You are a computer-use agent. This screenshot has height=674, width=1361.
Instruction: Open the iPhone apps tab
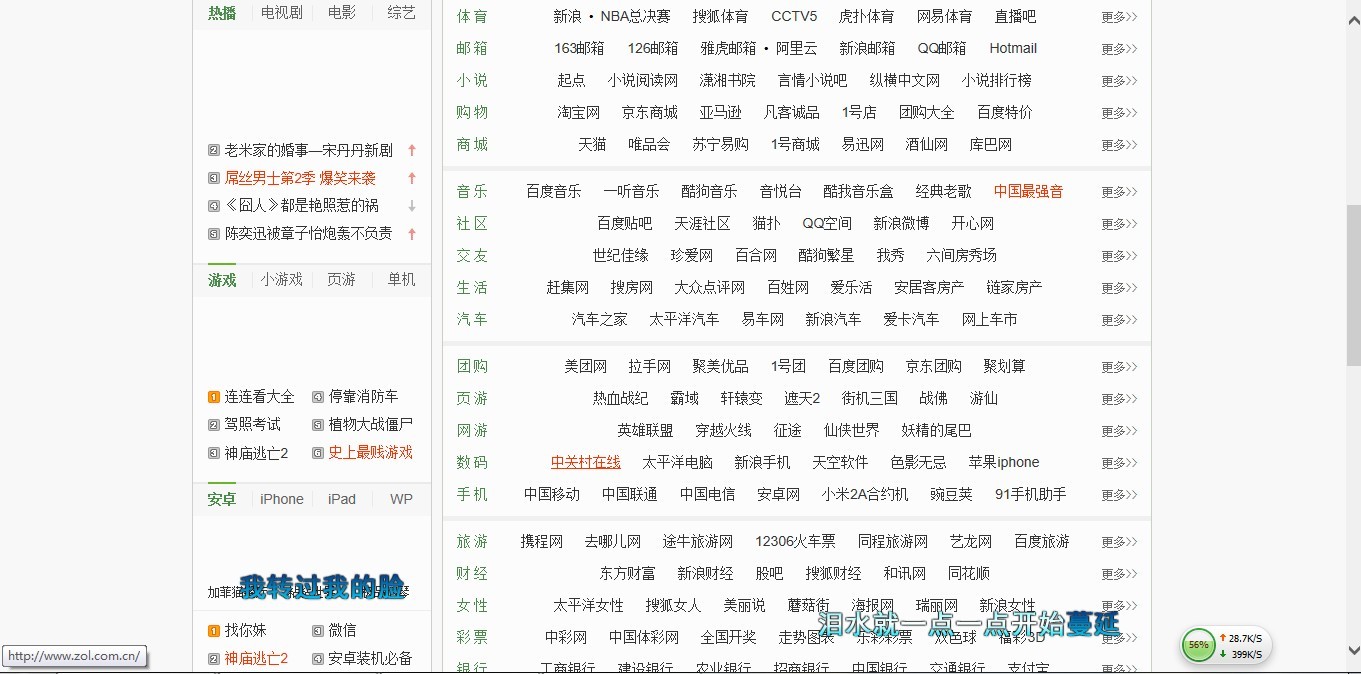[x=282, y=499]
